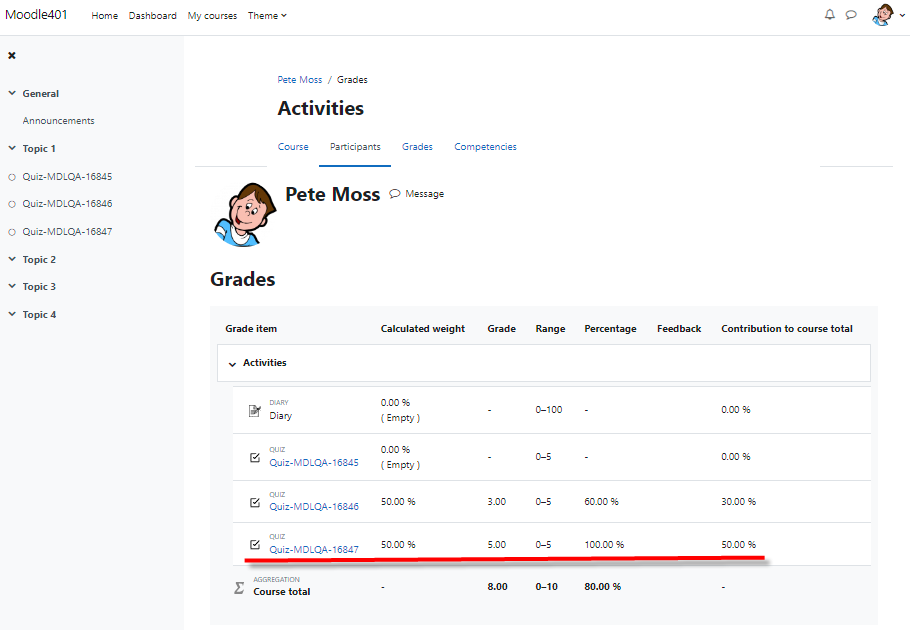Select Topic 1 label in sidebar

(x=39, y=149)
